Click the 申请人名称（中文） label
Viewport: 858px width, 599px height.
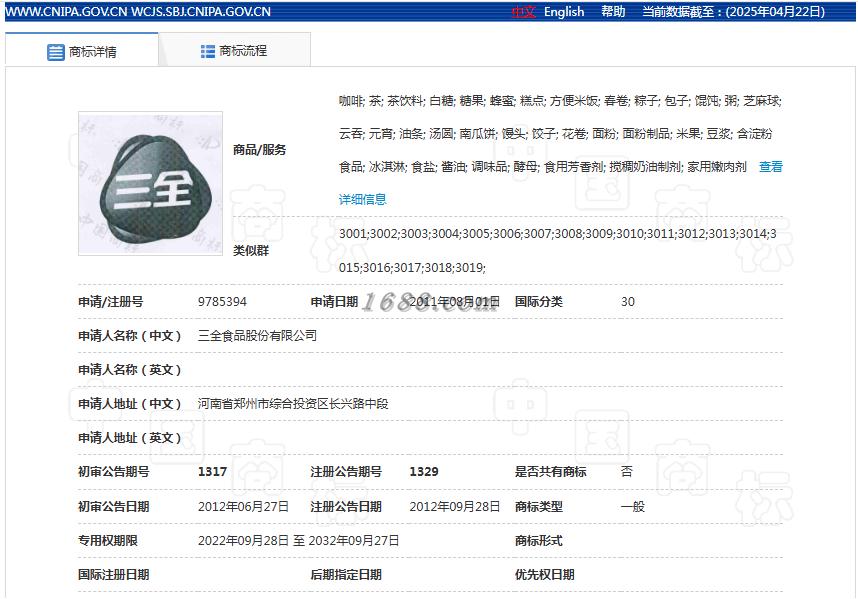(x=130, y=335)
